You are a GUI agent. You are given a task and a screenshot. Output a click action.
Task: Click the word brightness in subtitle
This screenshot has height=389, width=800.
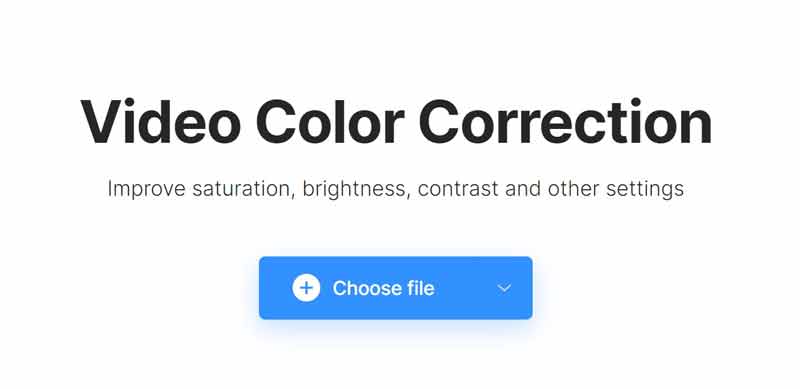coord(356,189)
